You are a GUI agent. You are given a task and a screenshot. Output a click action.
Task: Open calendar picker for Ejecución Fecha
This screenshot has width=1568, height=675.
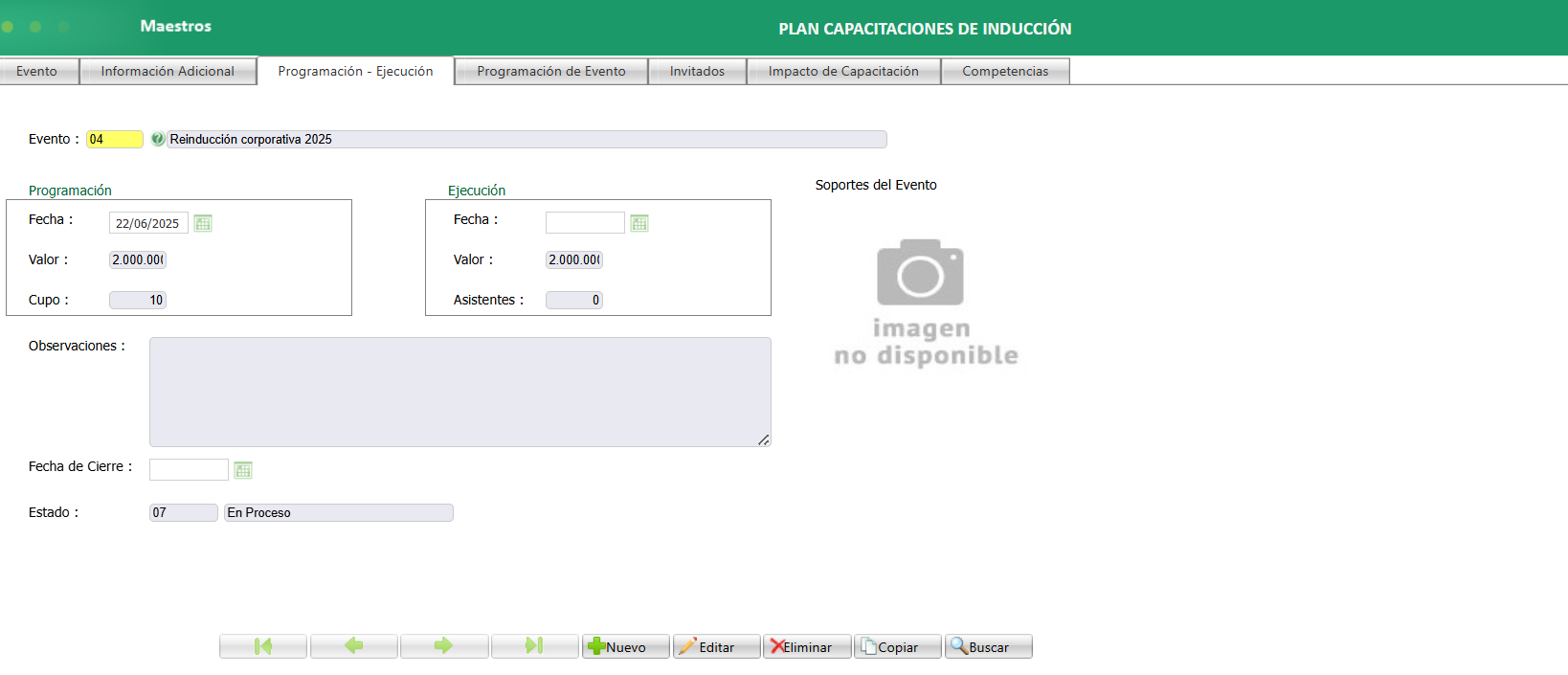point(639,223)
